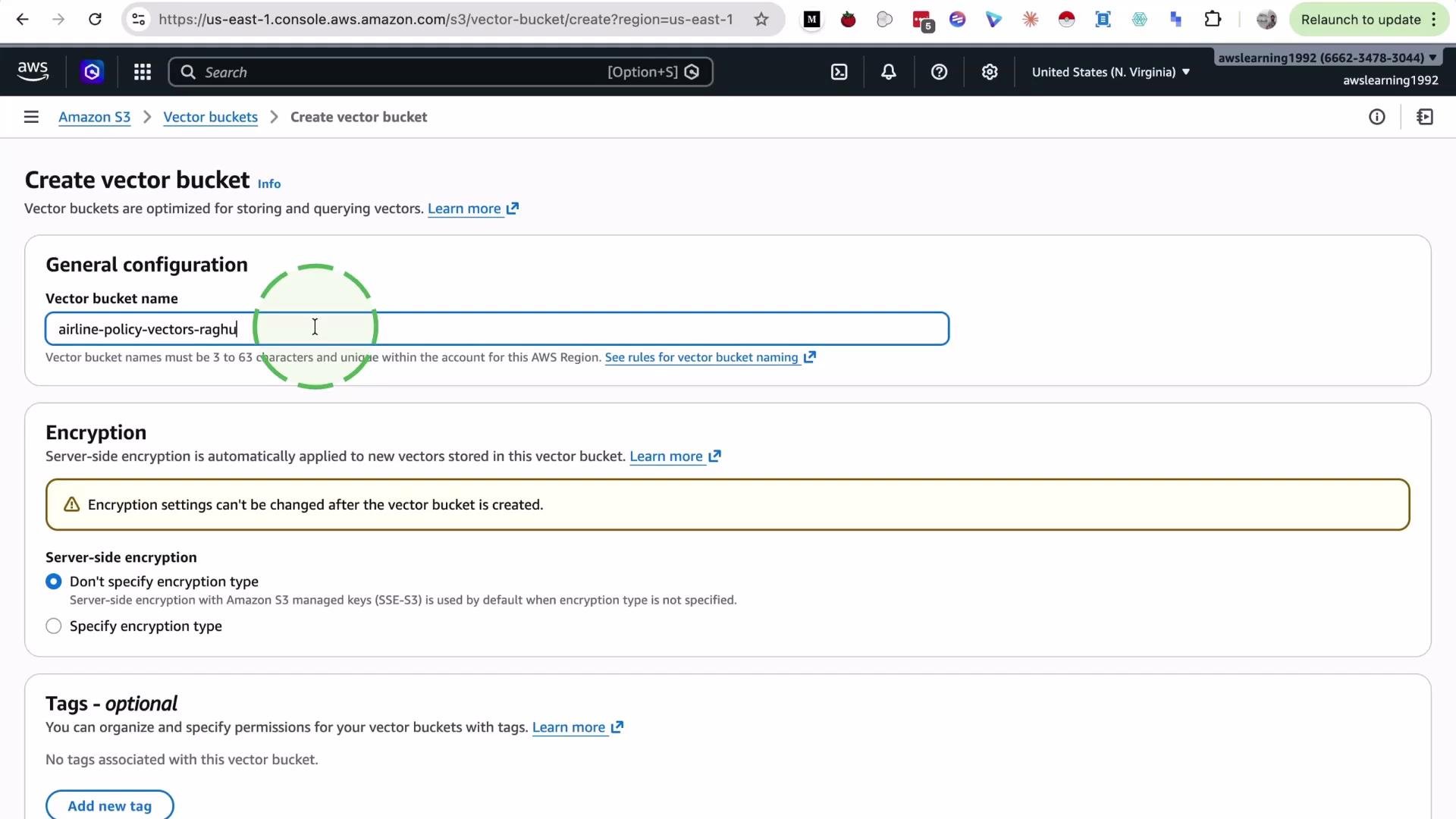Open Encryption Learn more link
Viewport: 1456px width, 819px height.
click(x=675, y=457)
